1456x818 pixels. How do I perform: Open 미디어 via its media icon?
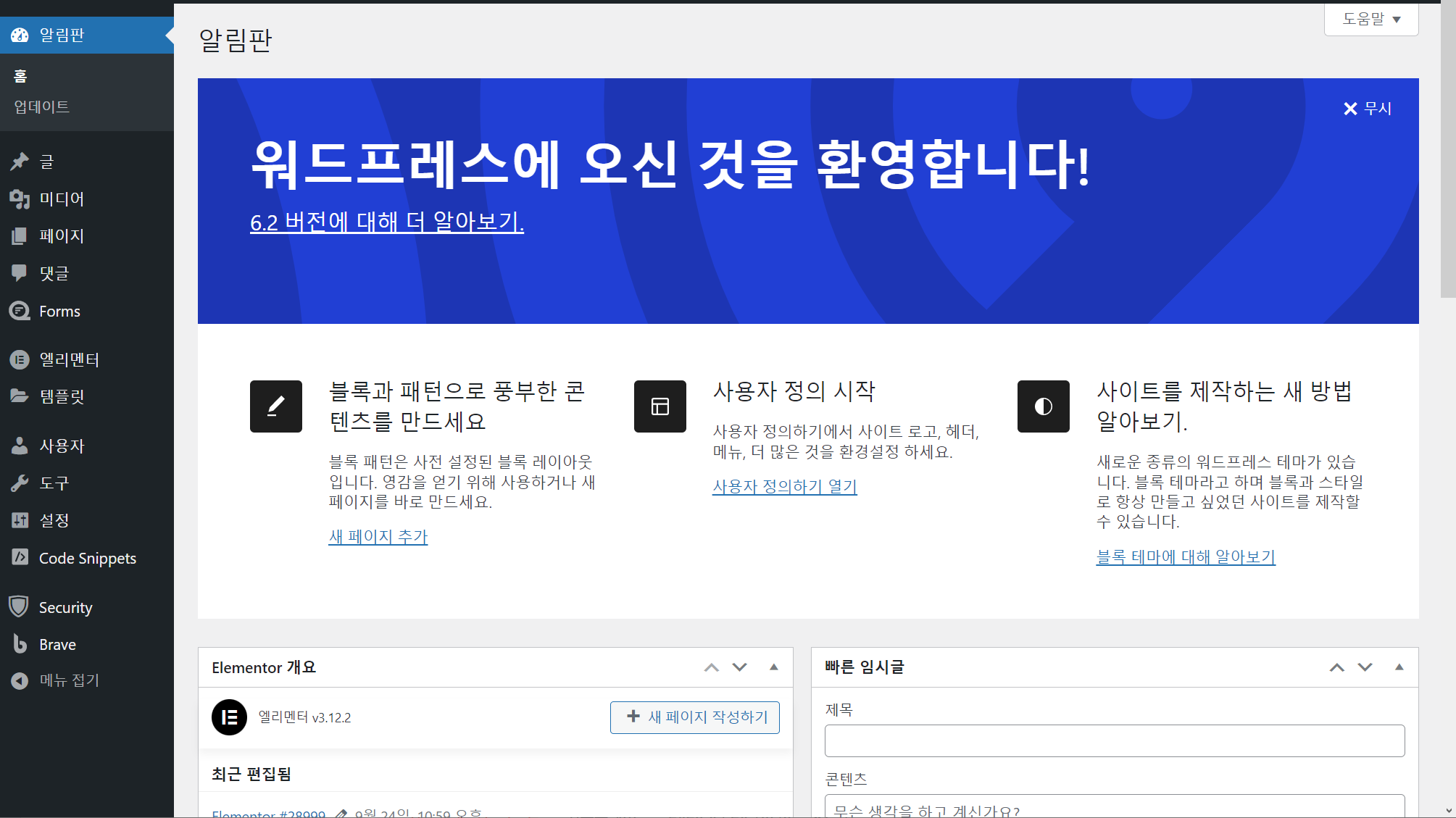pos(20,199)
